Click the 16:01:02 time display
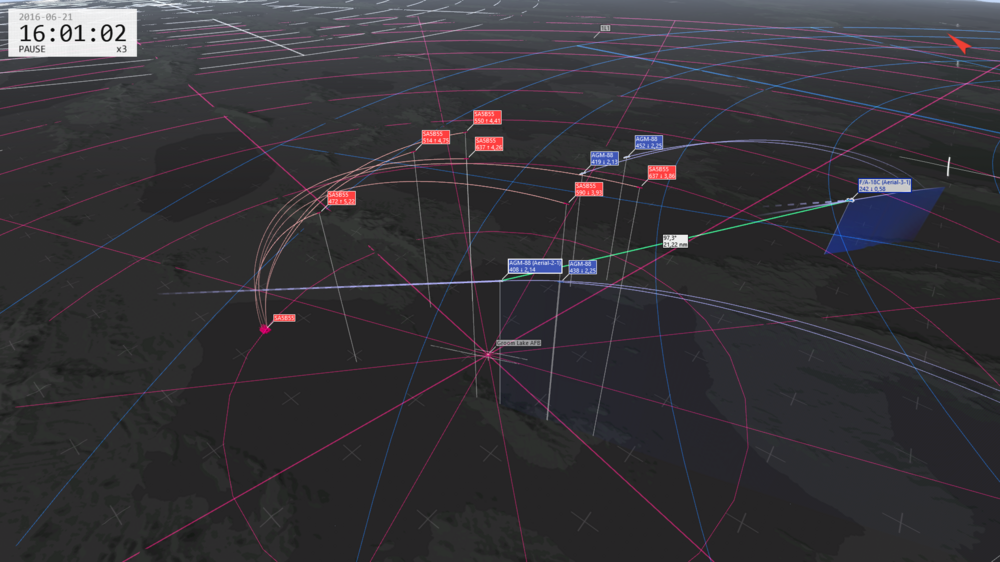The height and width of the screenshot is (562, 1000). coord(72,33)
